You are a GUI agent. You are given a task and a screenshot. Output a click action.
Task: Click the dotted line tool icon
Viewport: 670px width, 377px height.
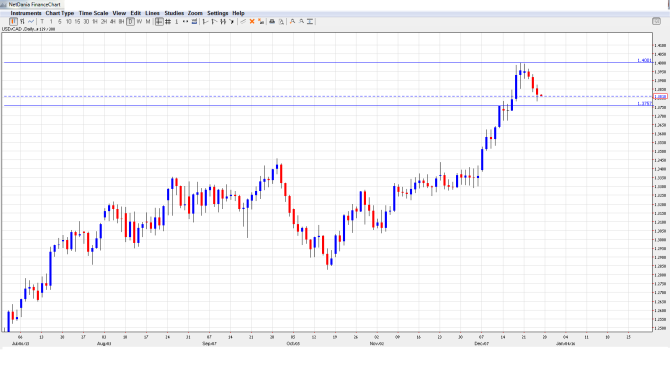tap(185, 21)
